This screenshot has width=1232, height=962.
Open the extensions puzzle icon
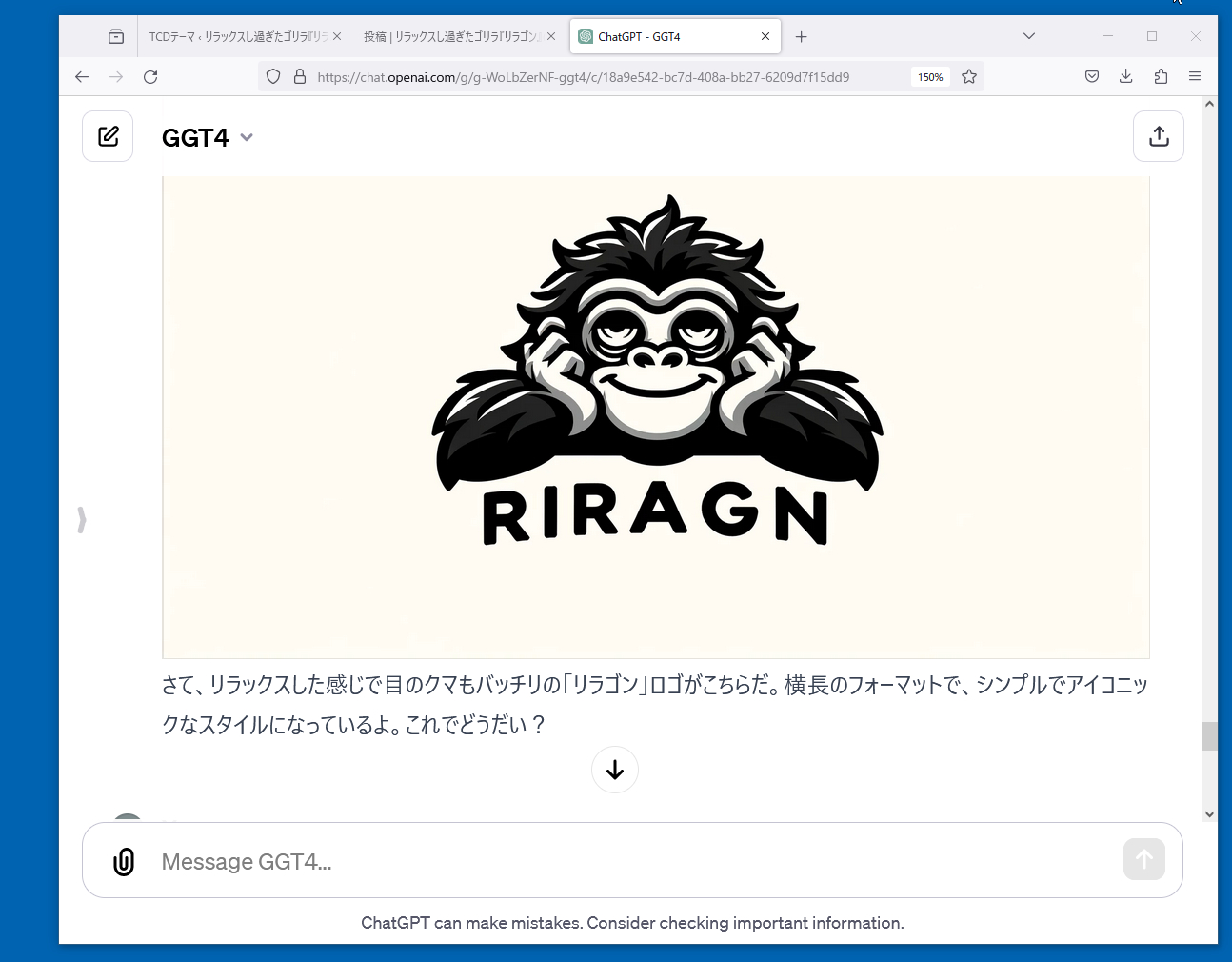click(1161, 77)
